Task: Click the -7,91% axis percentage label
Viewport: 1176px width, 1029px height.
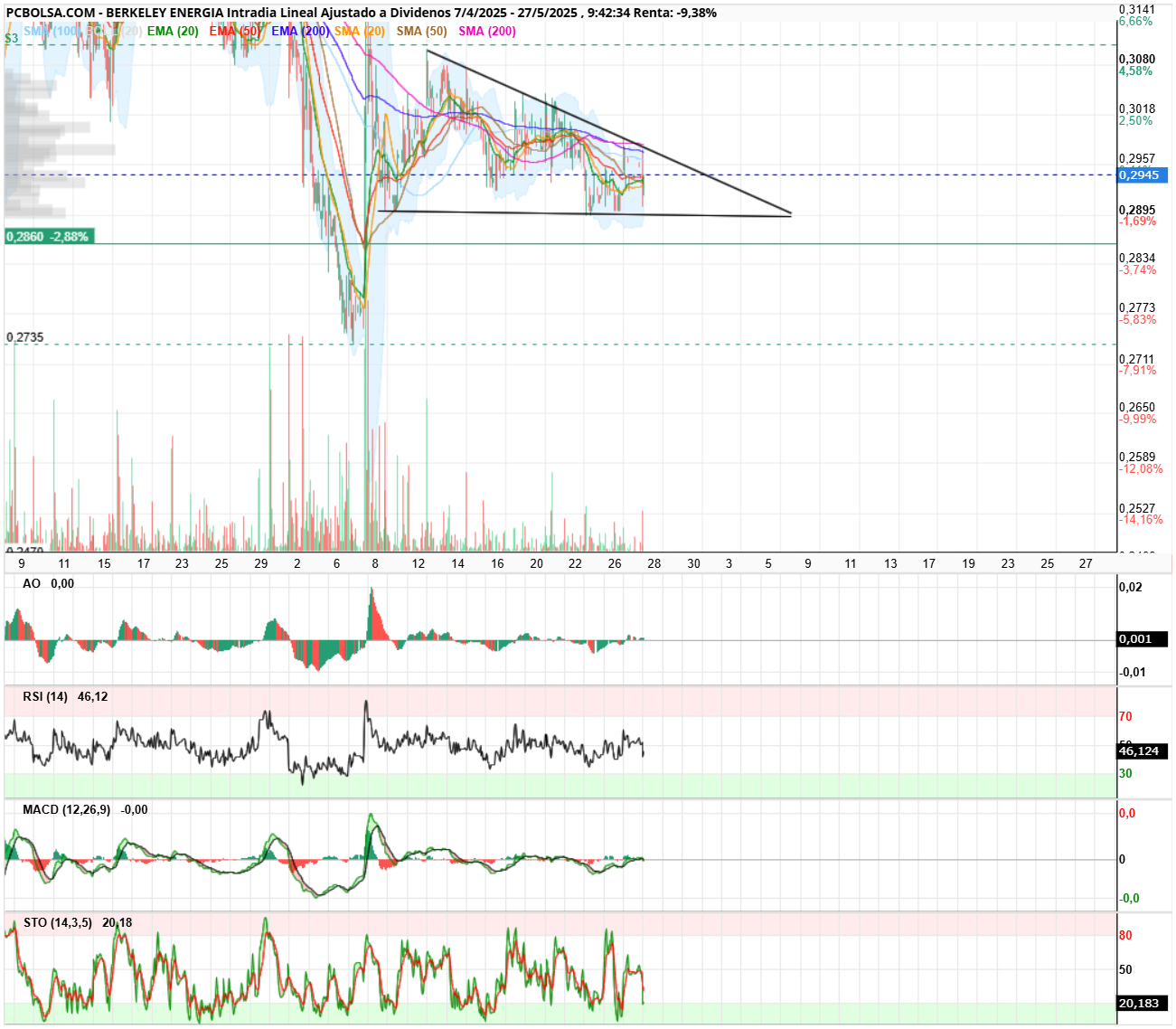Action: pos(1137,370)
